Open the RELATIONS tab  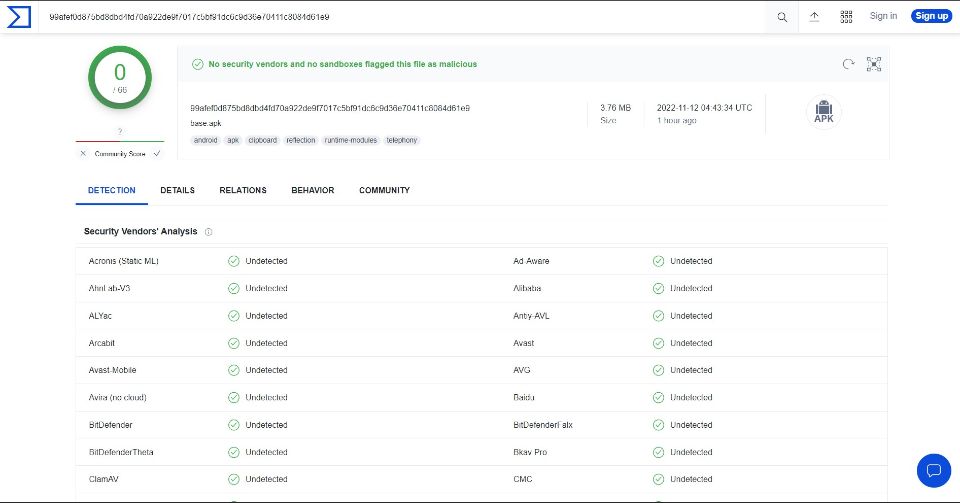[243, 190]
